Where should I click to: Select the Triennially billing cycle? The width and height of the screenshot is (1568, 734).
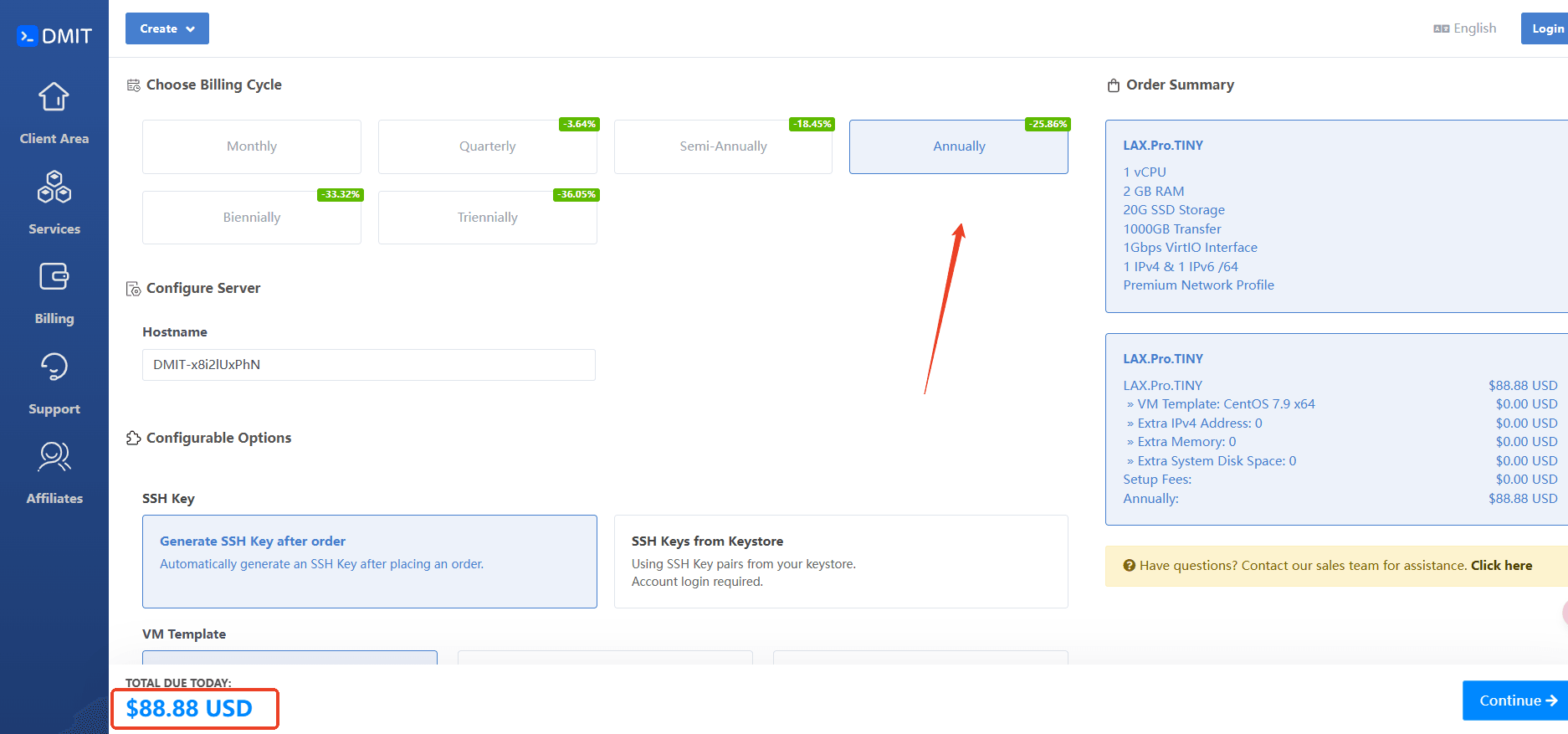click(488, 218)
